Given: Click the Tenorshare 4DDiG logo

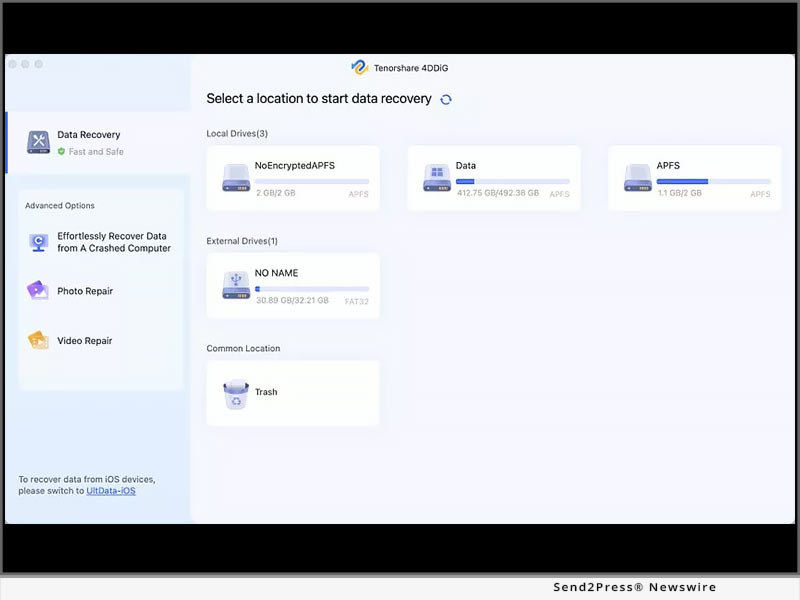Looking at the screenshot, I should pos(360,67).
